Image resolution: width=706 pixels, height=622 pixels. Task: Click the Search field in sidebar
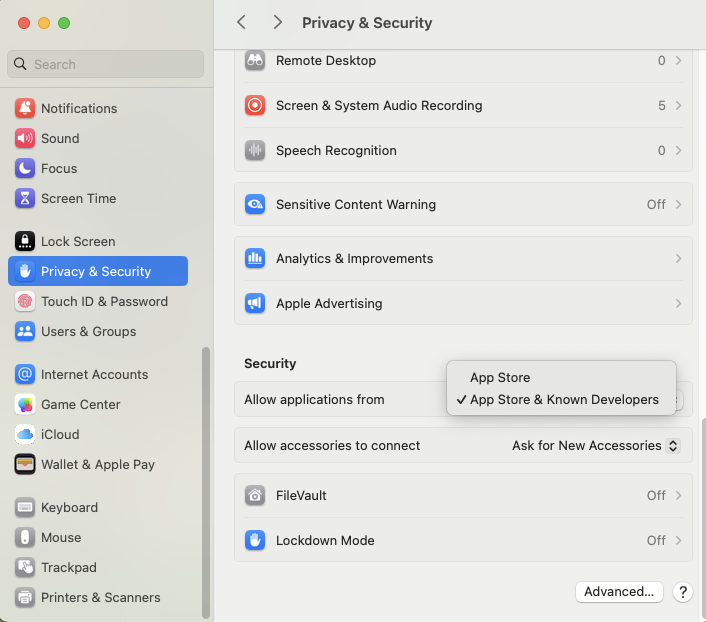tap(106, 64)
